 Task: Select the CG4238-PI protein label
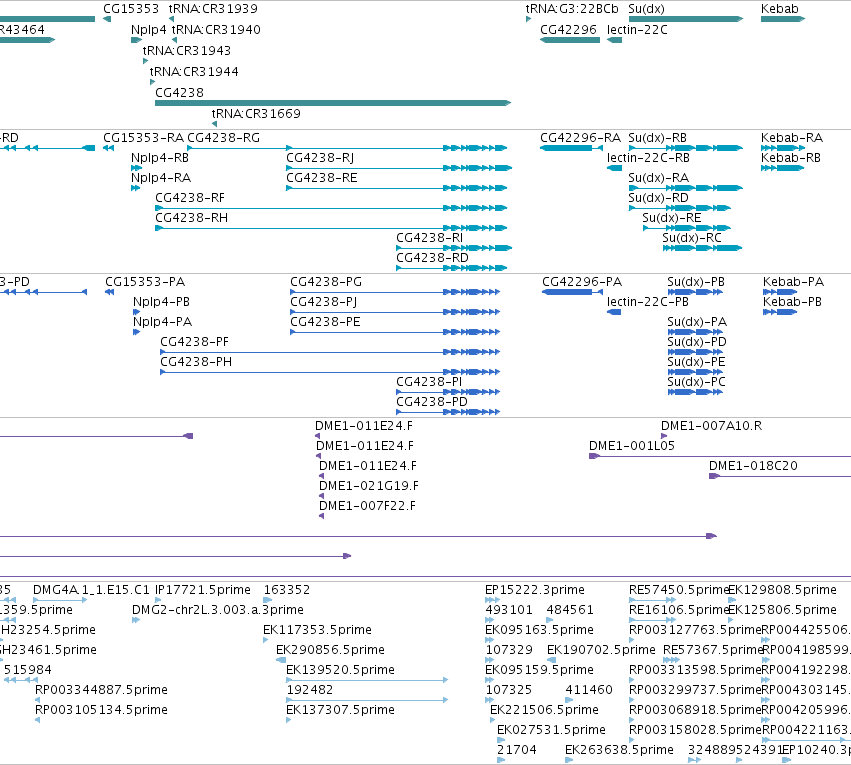coord(429,382)
